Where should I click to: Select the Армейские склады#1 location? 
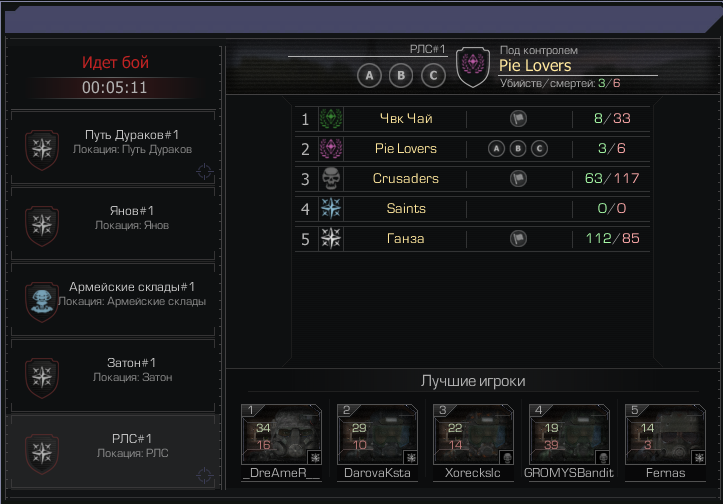click(x=113, y=299)
